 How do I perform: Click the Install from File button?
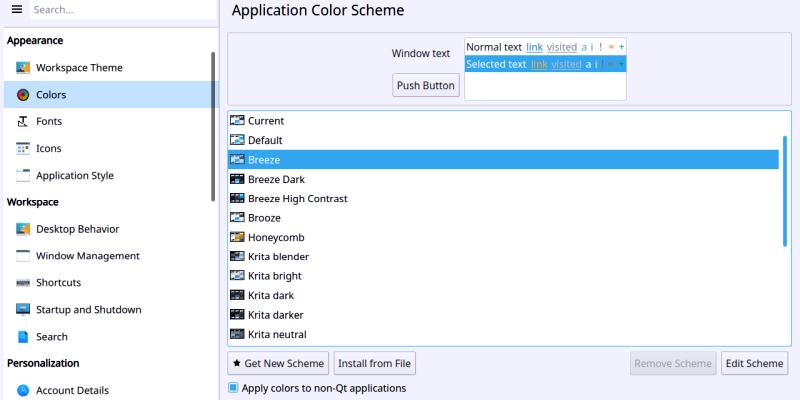(x=375, y=363)
